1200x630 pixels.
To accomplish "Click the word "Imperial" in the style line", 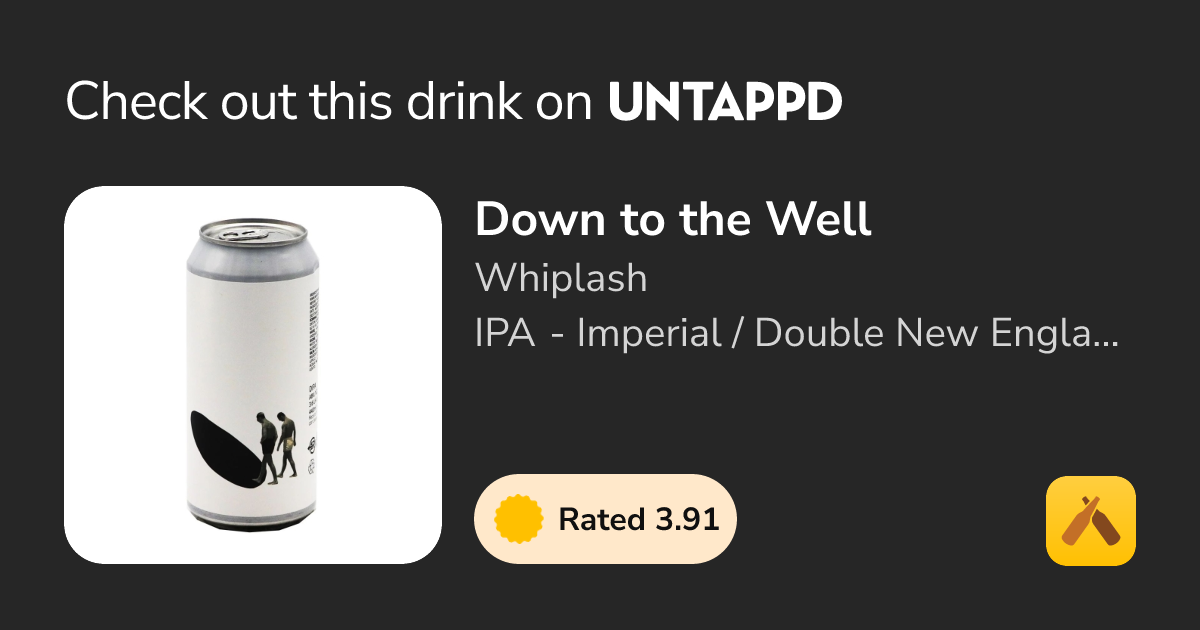I will tap(649, 334).
